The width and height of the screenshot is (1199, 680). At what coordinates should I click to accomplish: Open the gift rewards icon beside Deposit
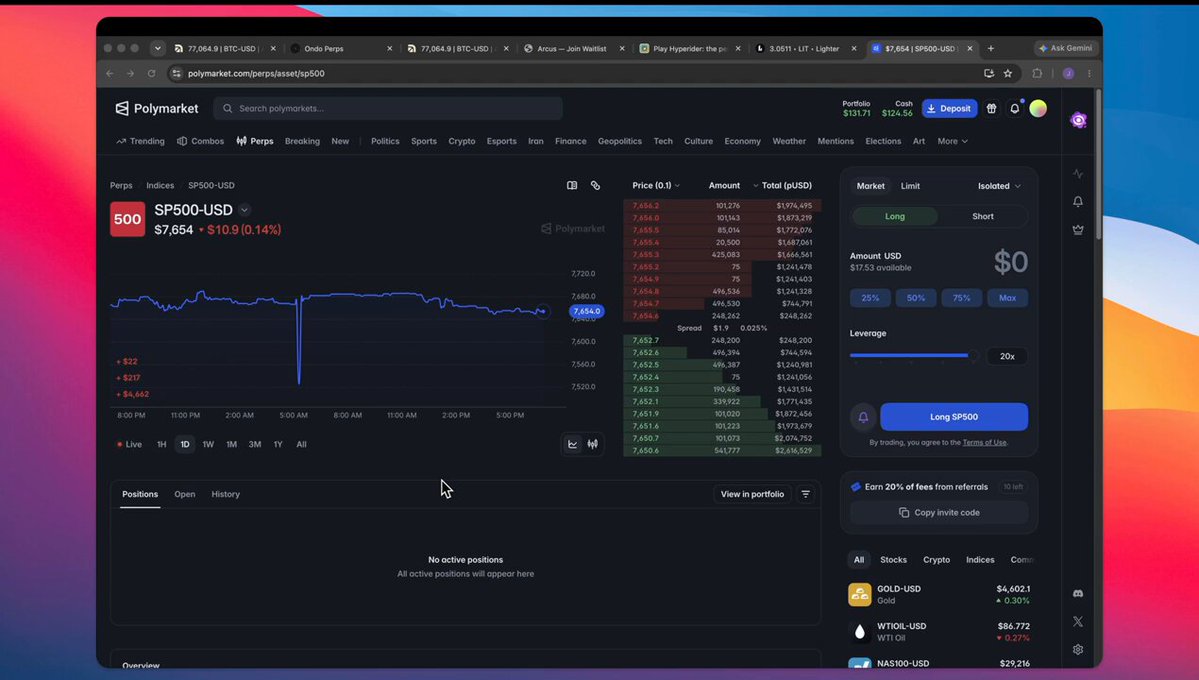(x=991, y=109)
